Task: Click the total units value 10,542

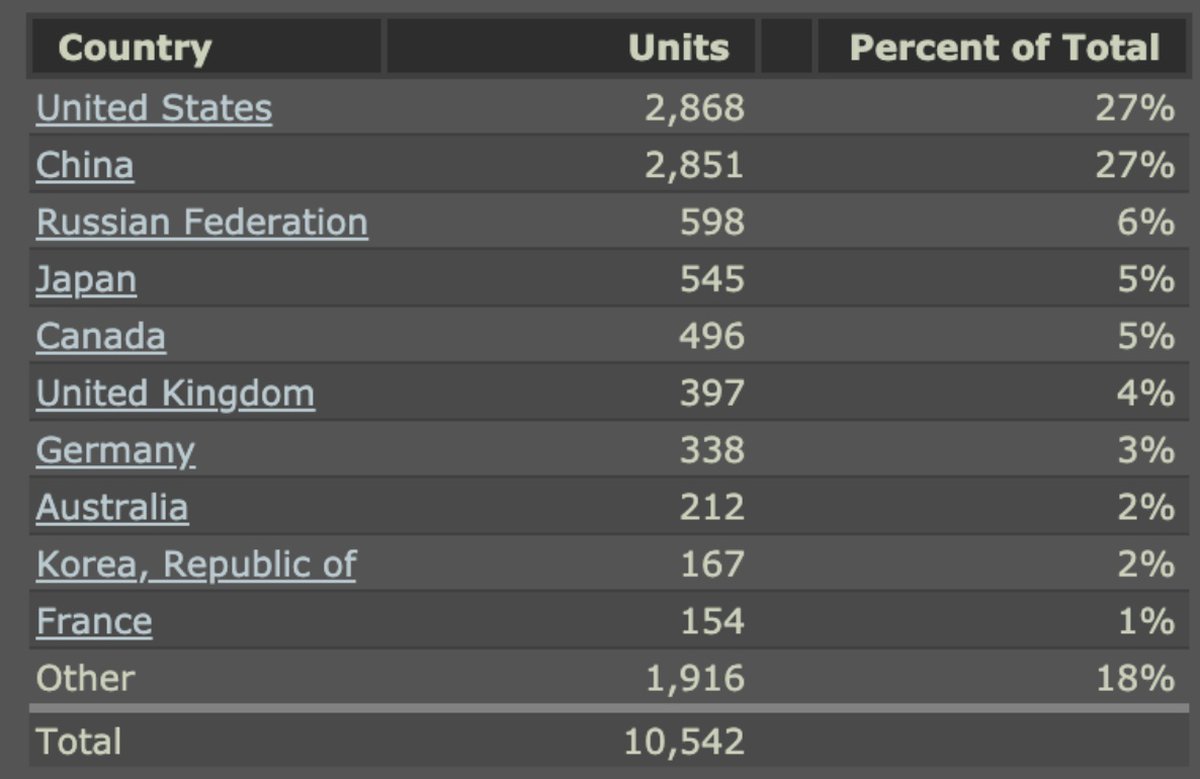Action: click(x=684, y=741)
